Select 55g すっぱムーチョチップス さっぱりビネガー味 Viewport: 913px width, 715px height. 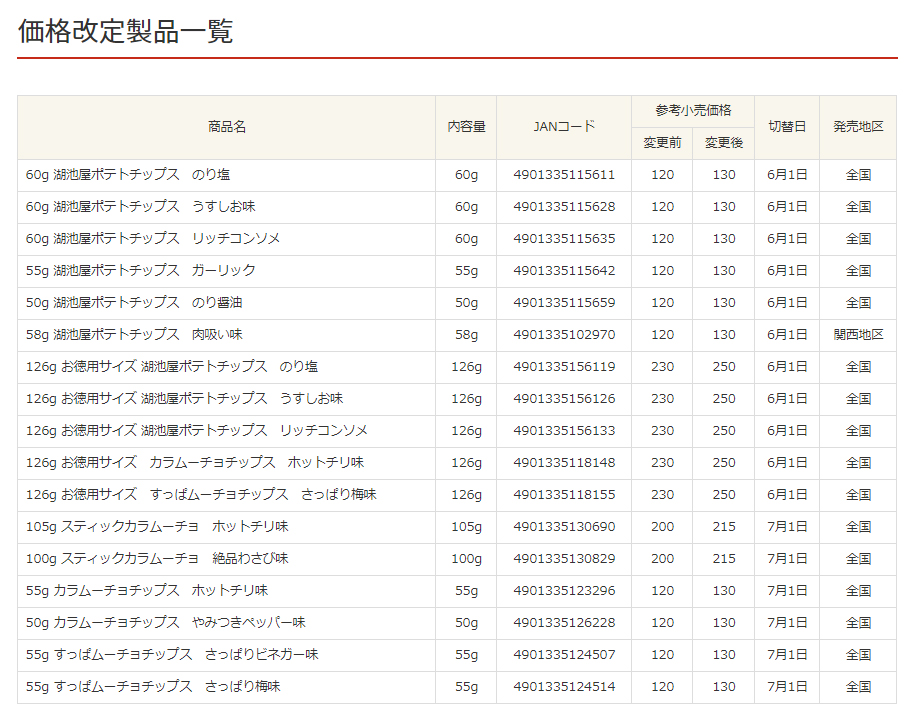[172, 655]
